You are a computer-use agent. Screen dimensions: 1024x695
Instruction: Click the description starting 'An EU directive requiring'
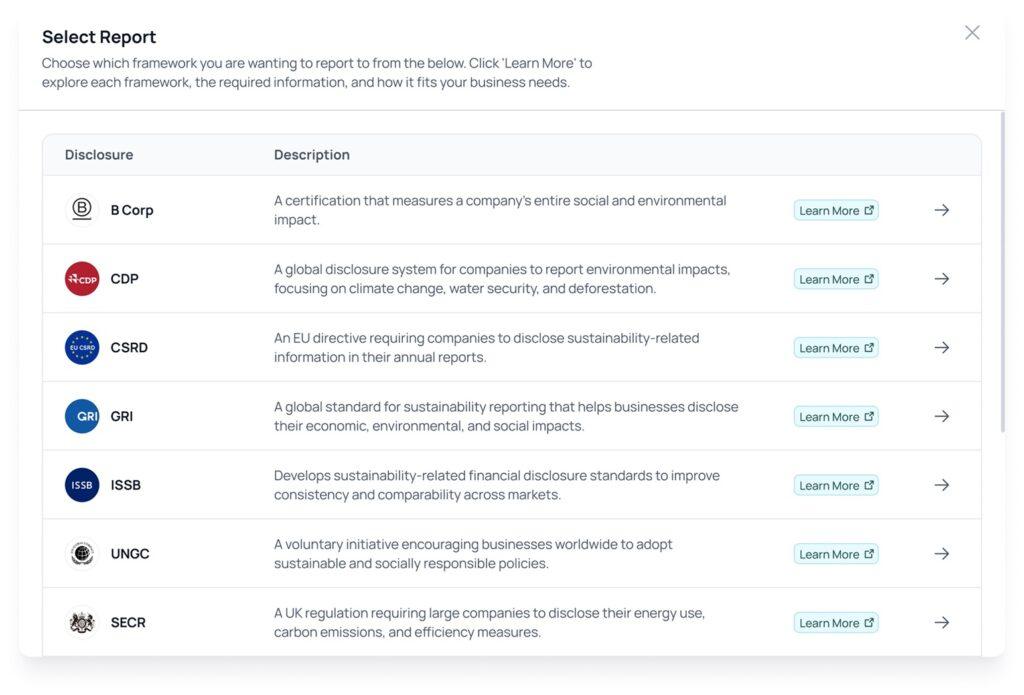(487, 348)
